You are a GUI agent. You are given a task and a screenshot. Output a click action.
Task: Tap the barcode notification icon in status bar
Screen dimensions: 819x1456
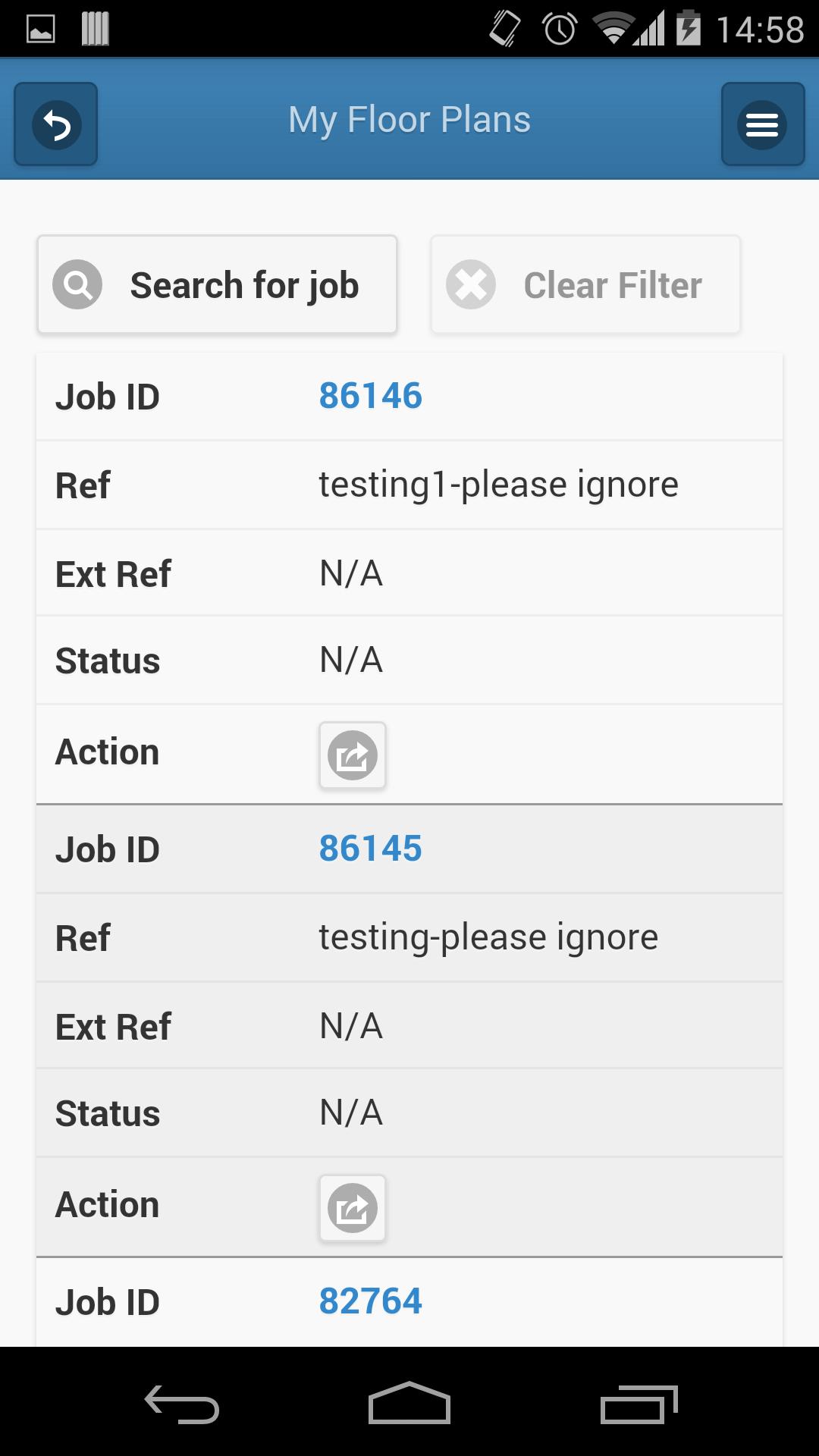pos(95,30)
